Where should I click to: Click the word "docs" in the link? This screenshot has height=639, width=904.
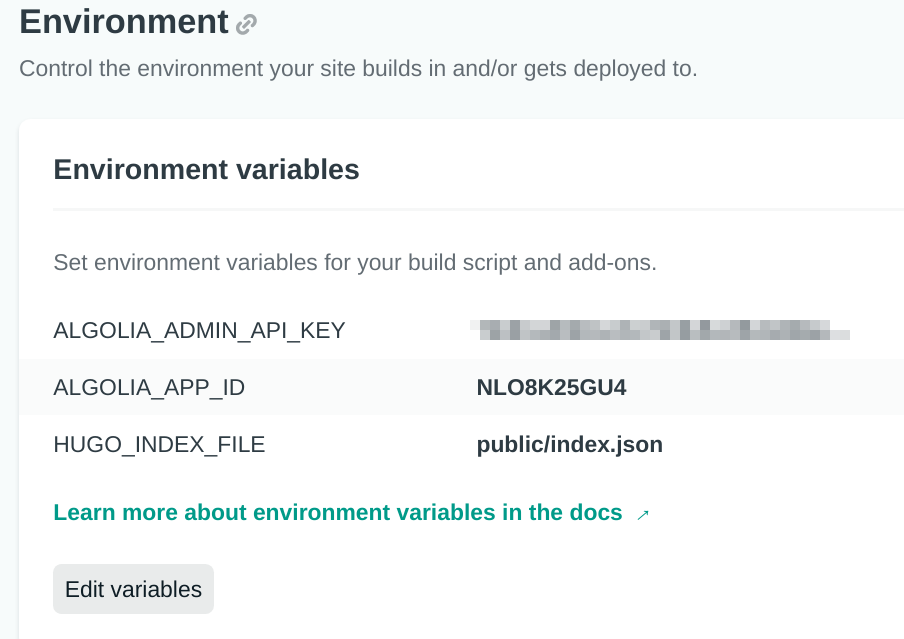597,513
